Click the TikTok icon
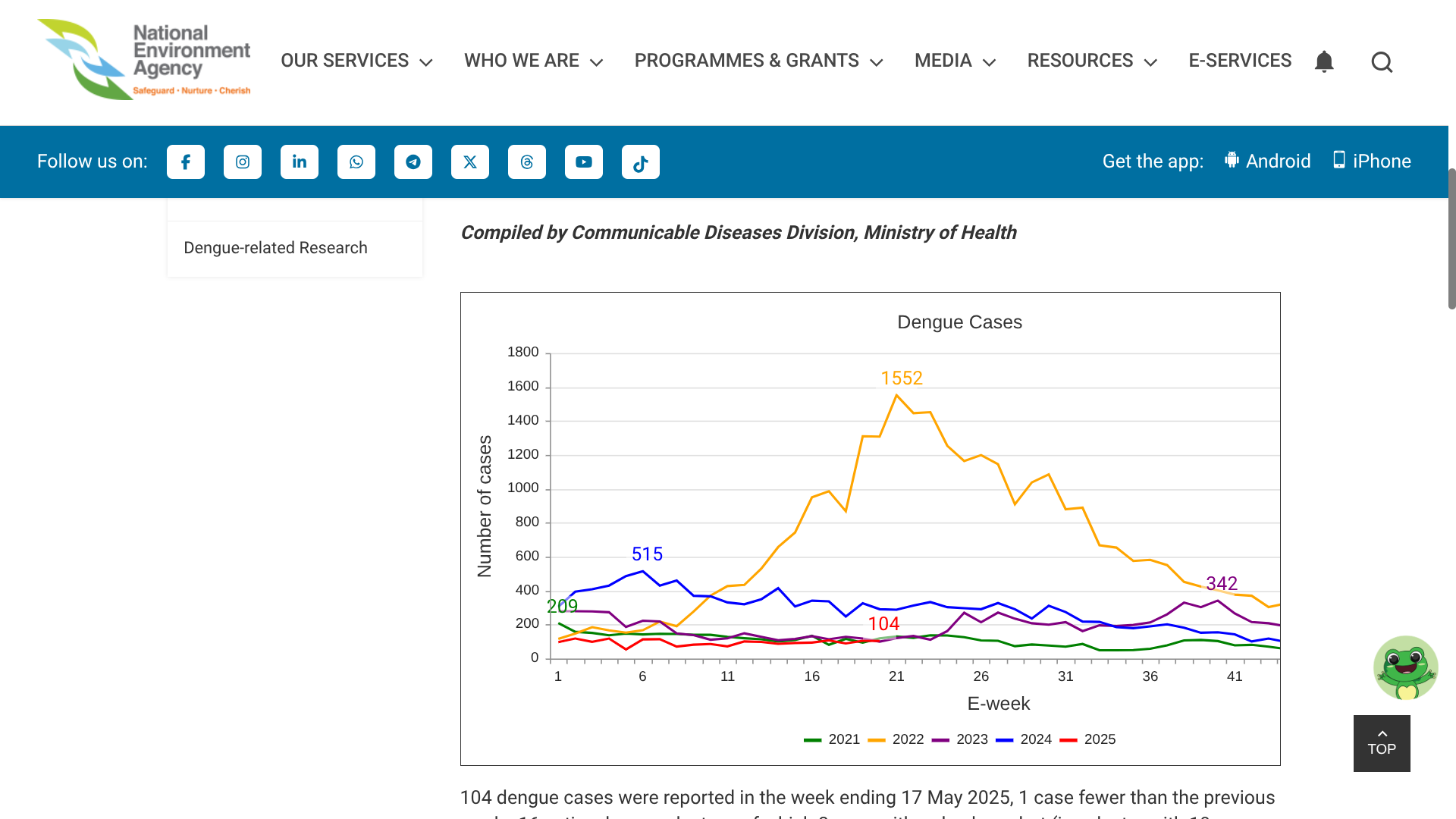 [x=641, y=162]
